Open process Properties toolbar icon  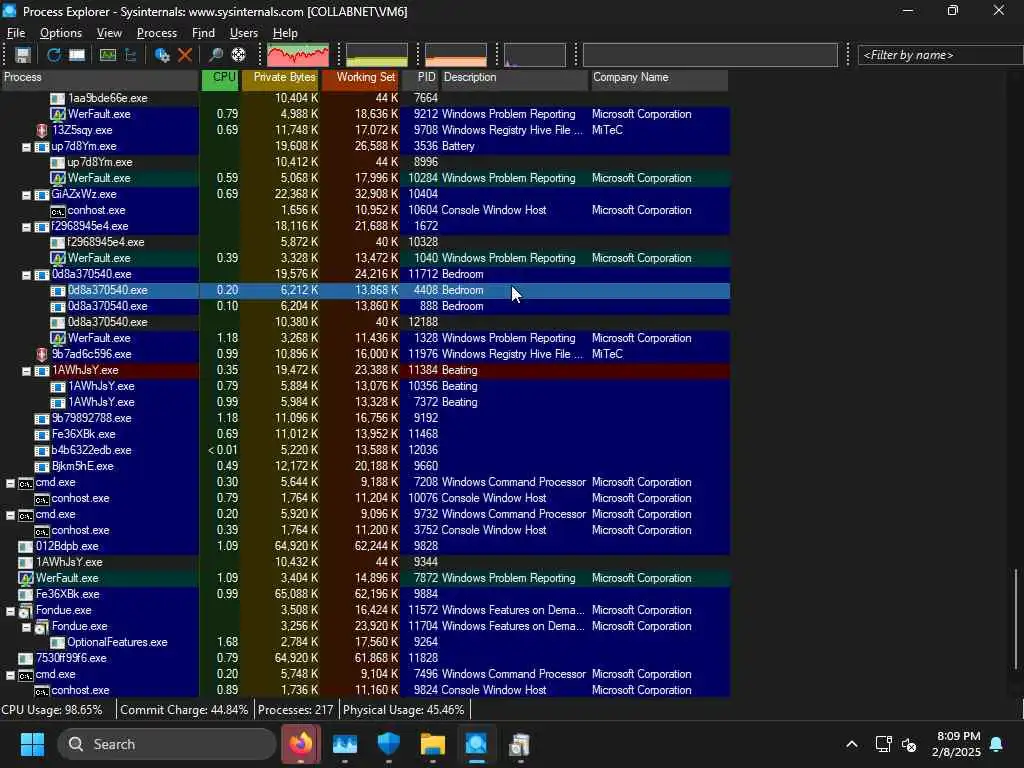pyautogui.click(x=162, y=56)
